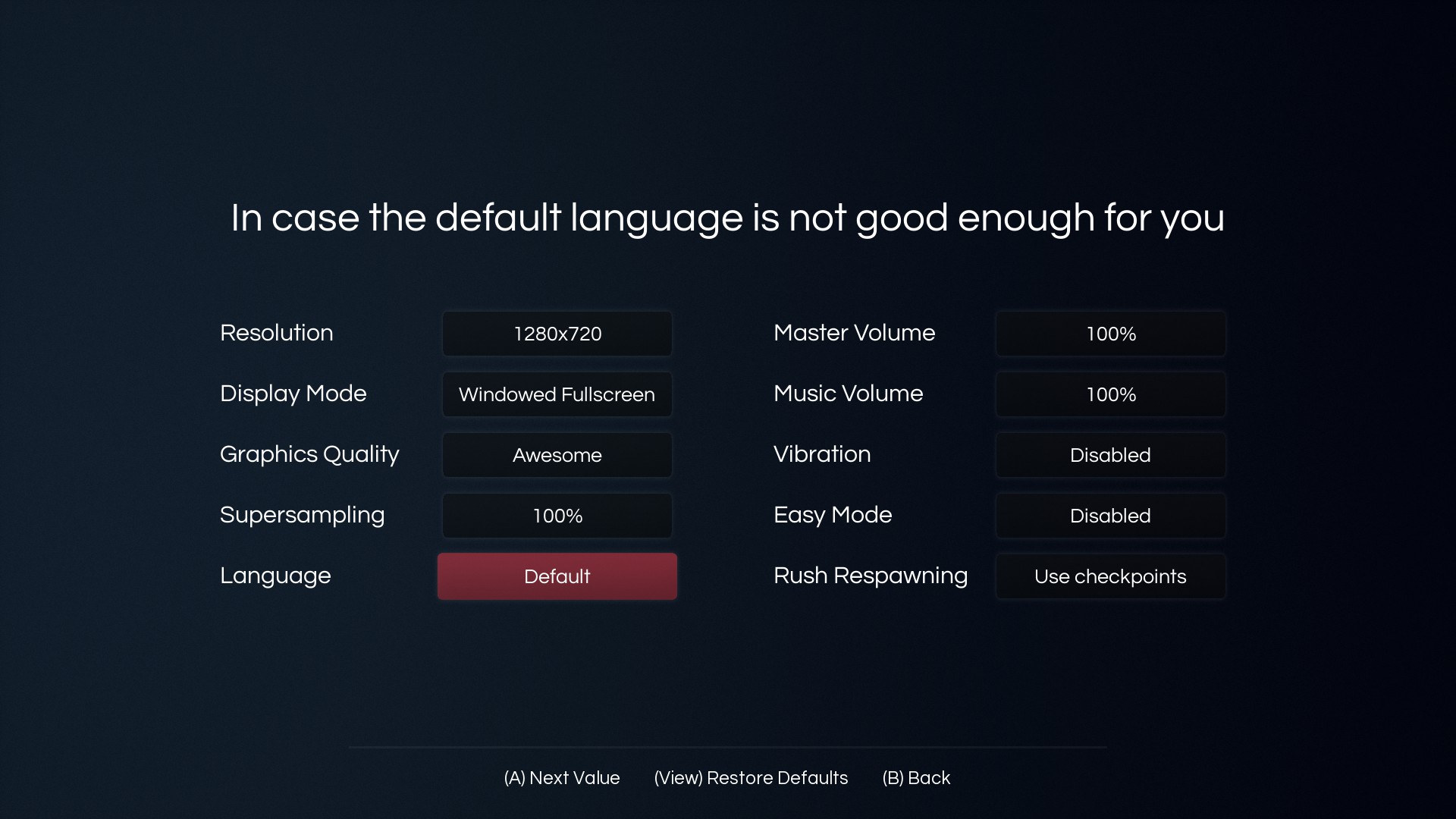Enable Easy Mode setting
Viewport: 1456px width, 819px height.
point(1111,516)
